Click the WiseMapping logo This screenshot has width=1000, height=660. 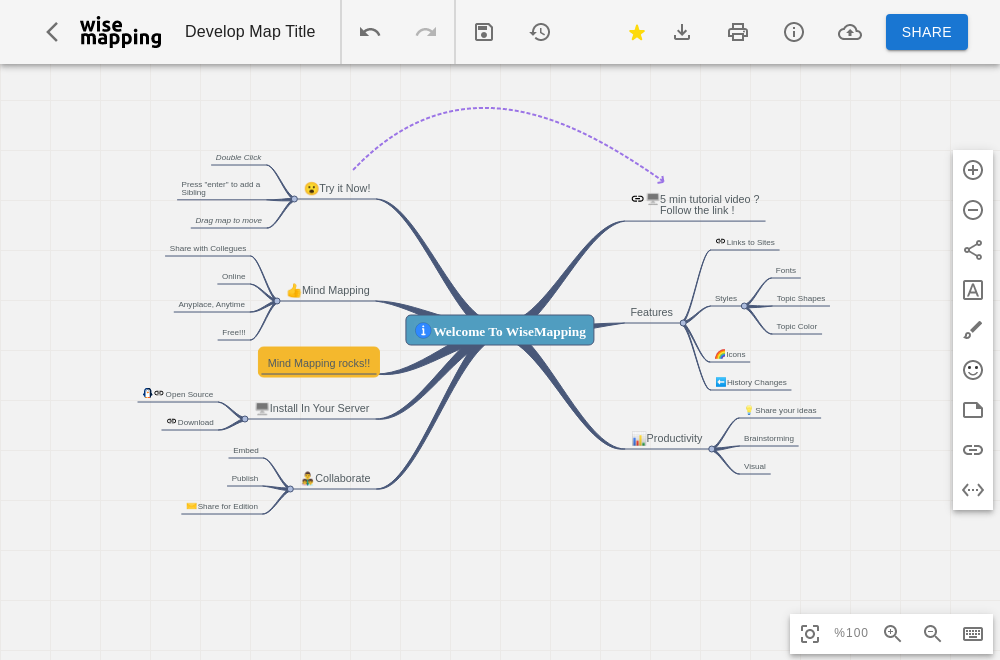pos(121,32)
